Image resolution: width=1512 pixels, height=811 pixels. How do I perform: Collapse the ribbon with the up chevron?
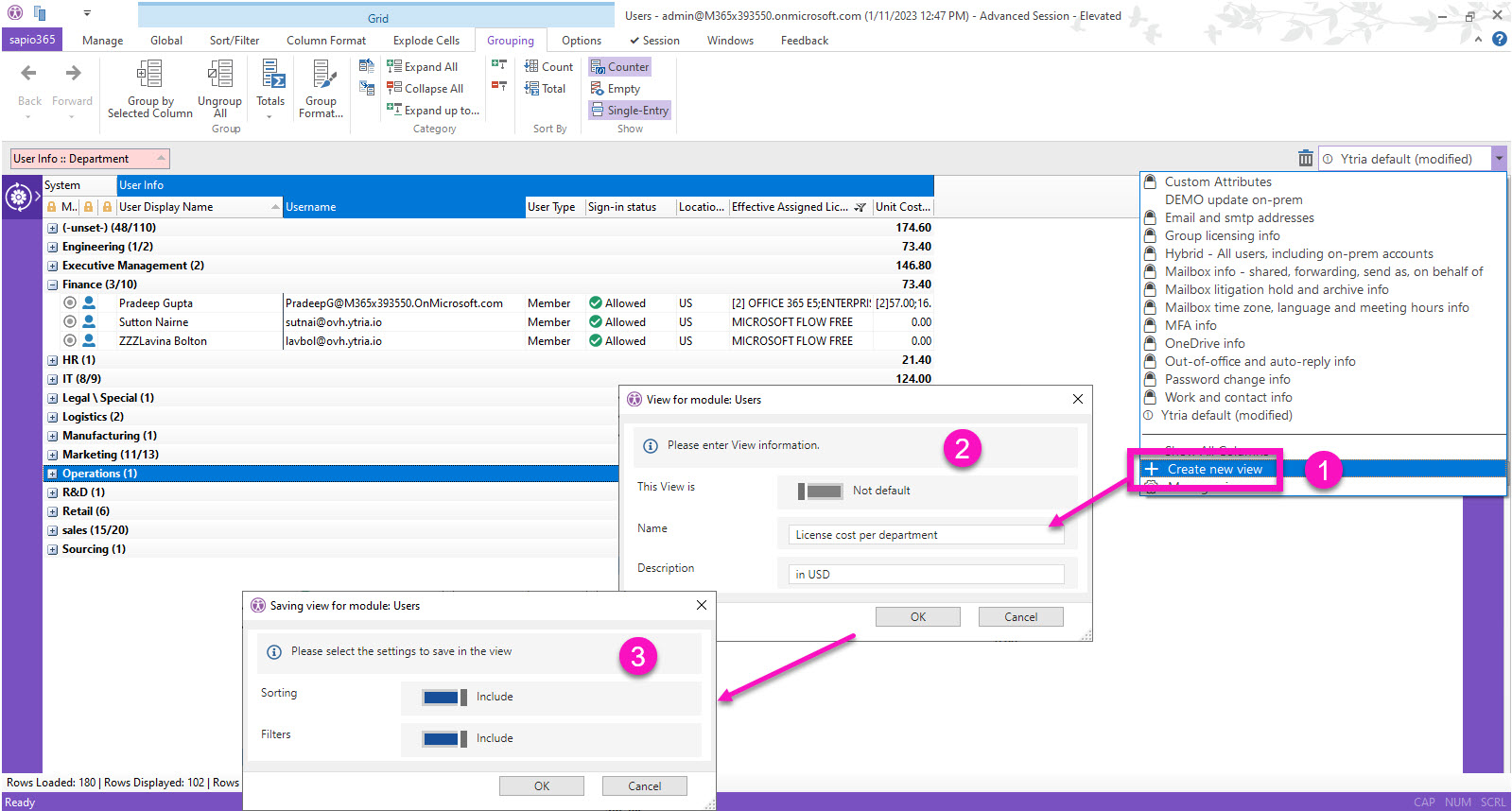1478,40
